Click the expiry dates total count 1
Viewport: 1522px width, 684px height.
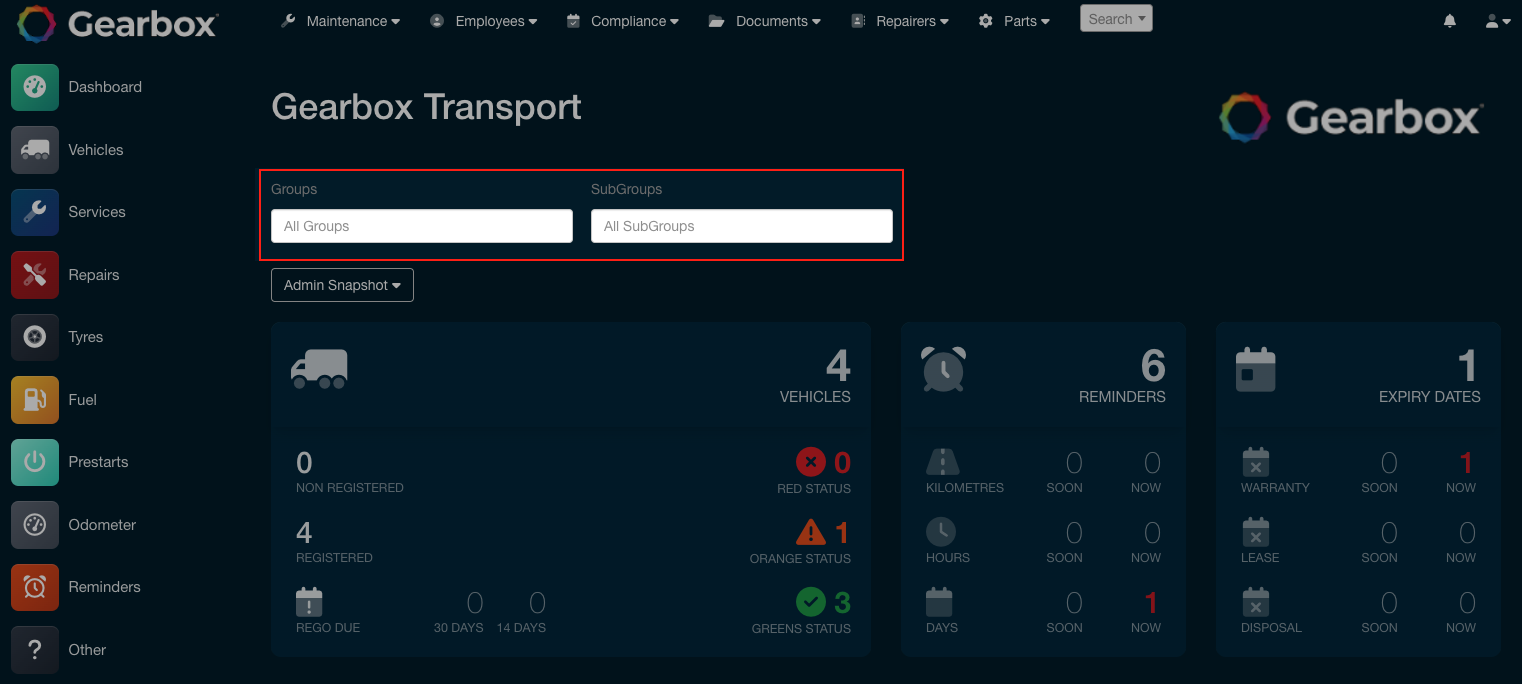(1468, 366)
